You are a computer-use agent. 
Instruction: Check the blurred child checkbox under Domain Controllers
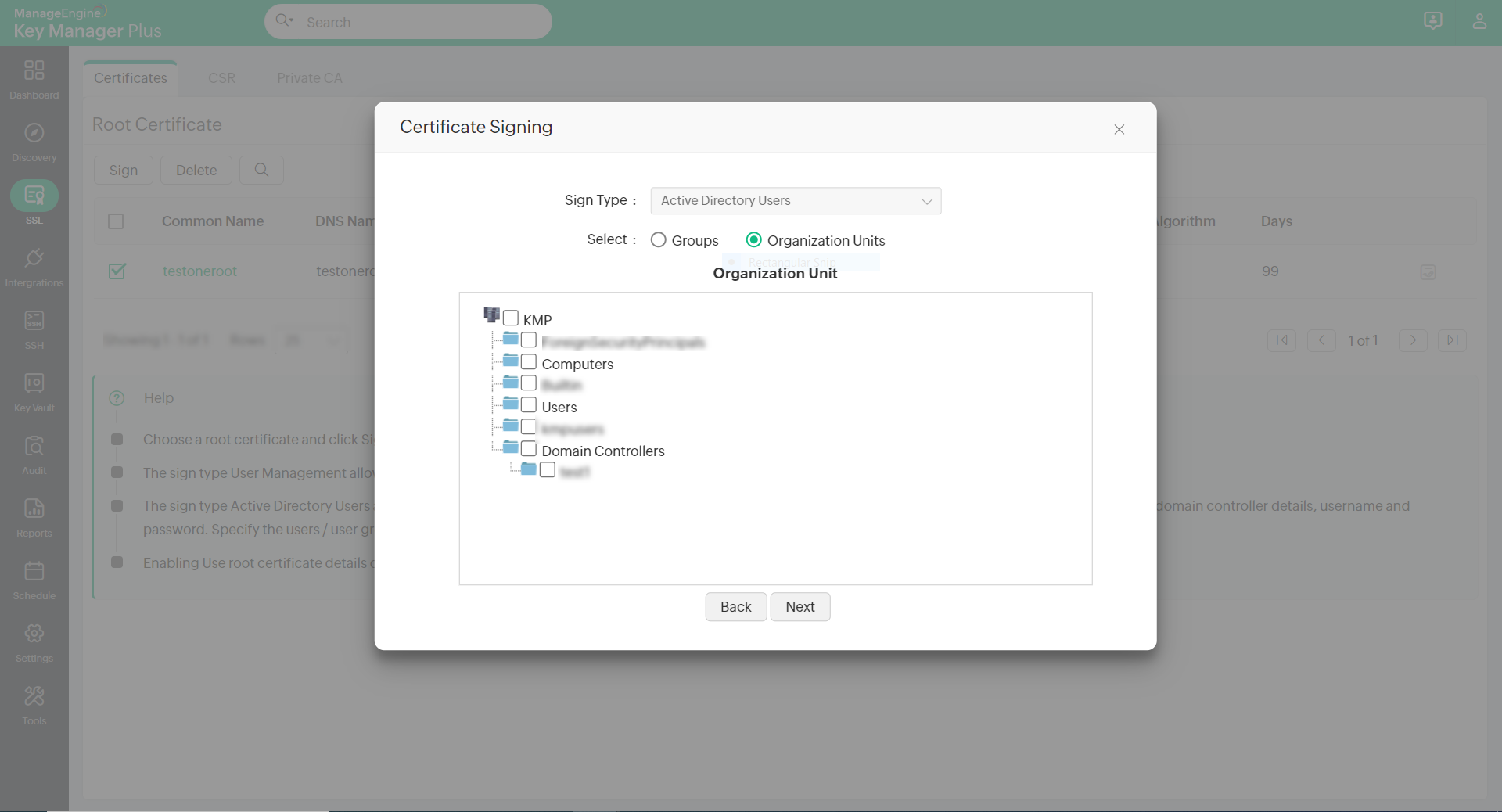coord(548,470)
